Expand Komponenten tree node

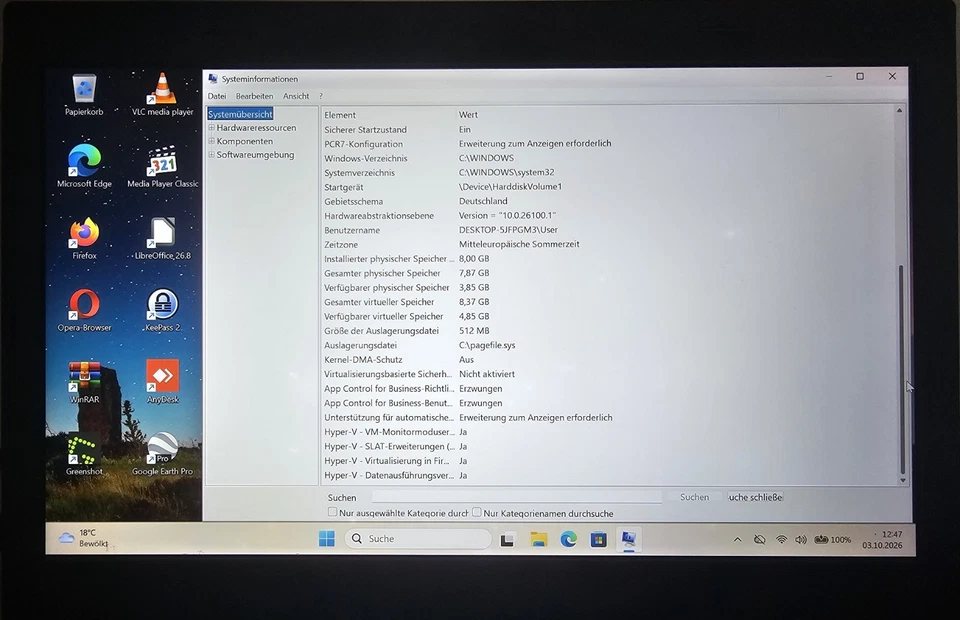211,141
